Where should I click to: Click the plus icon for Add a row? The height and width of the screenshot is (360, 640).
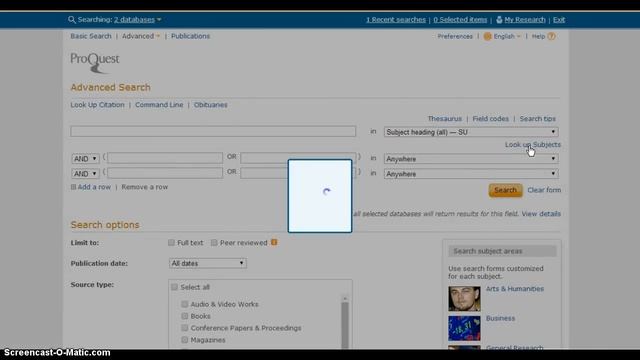[73, 187]
